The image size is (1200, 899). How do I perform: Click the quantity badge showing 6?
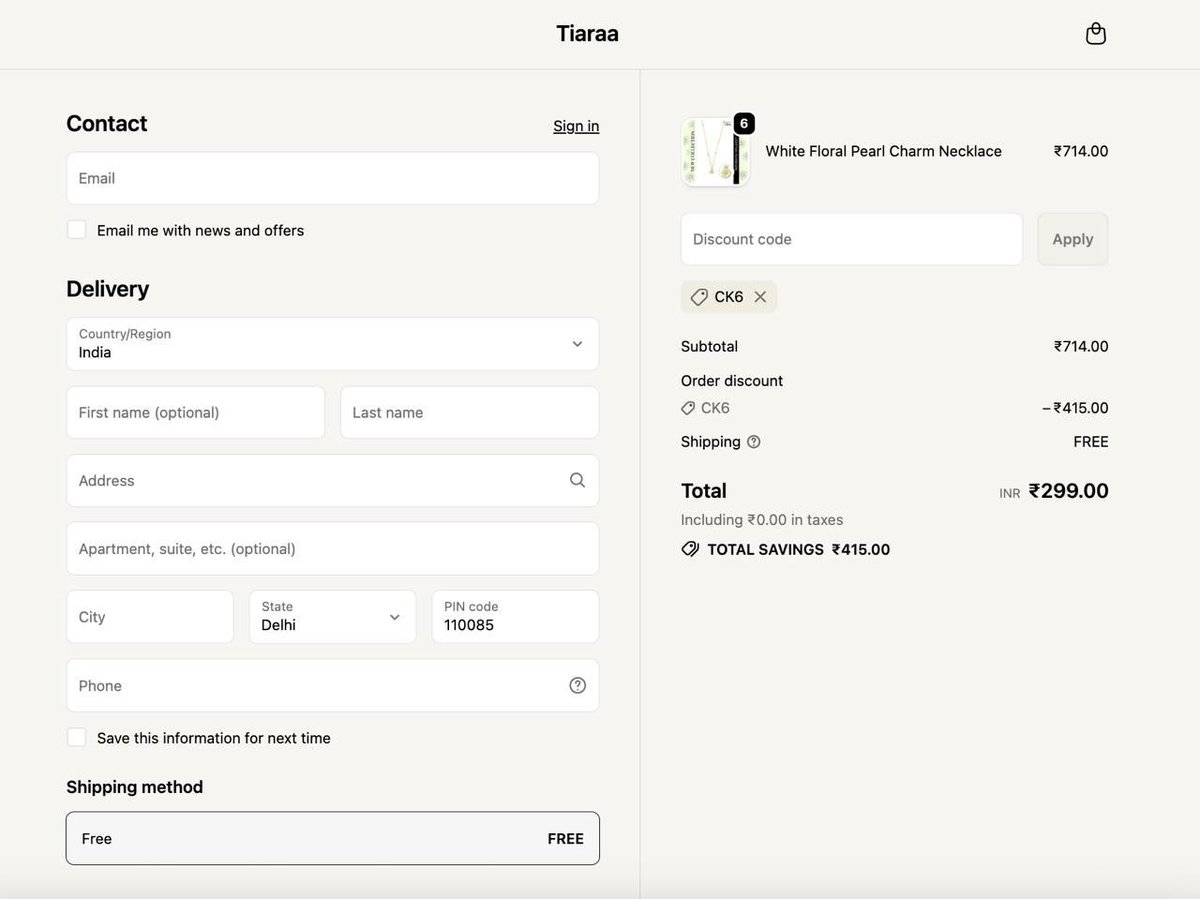pos(744,124)
